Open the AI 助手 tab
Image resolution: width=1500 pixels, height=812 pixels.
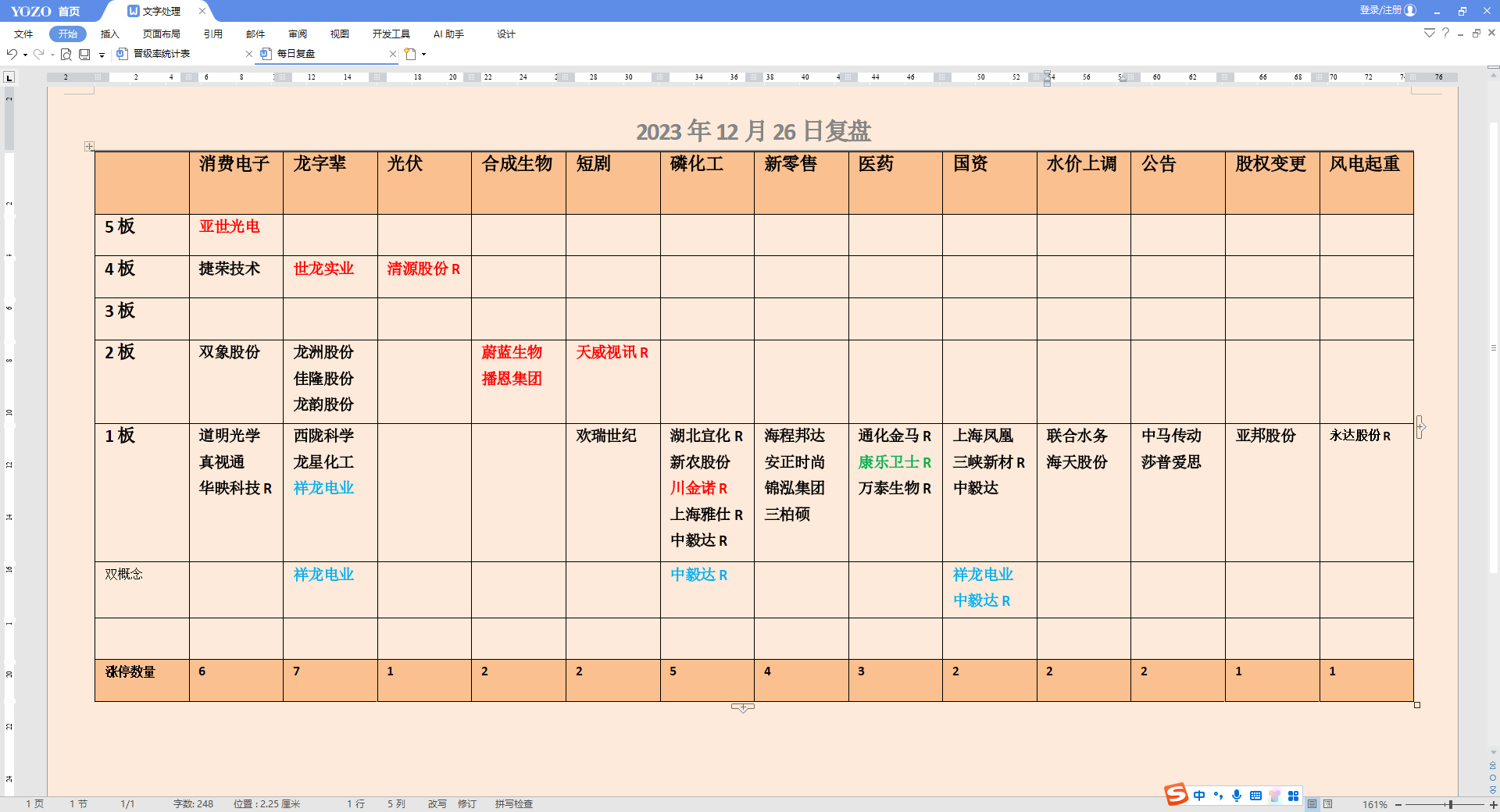point(448,34)
